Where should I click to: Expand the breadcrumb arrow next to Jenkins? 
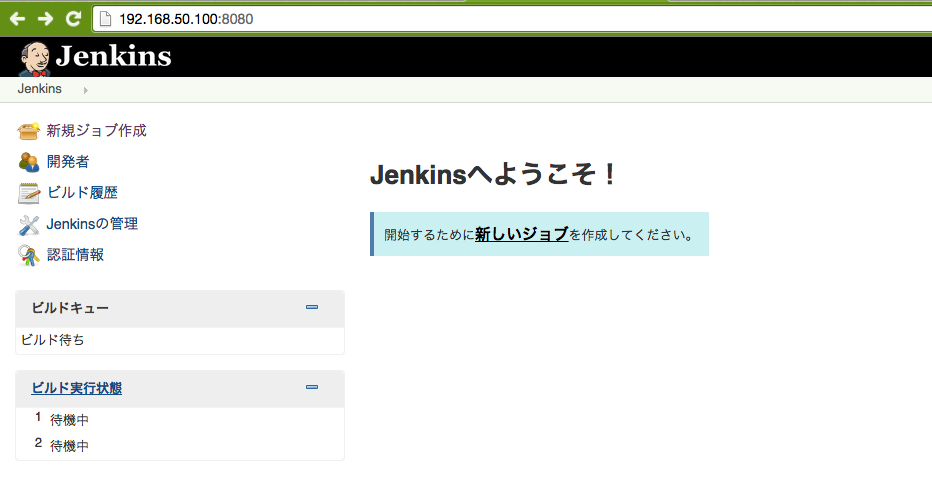tap(86, 90)
